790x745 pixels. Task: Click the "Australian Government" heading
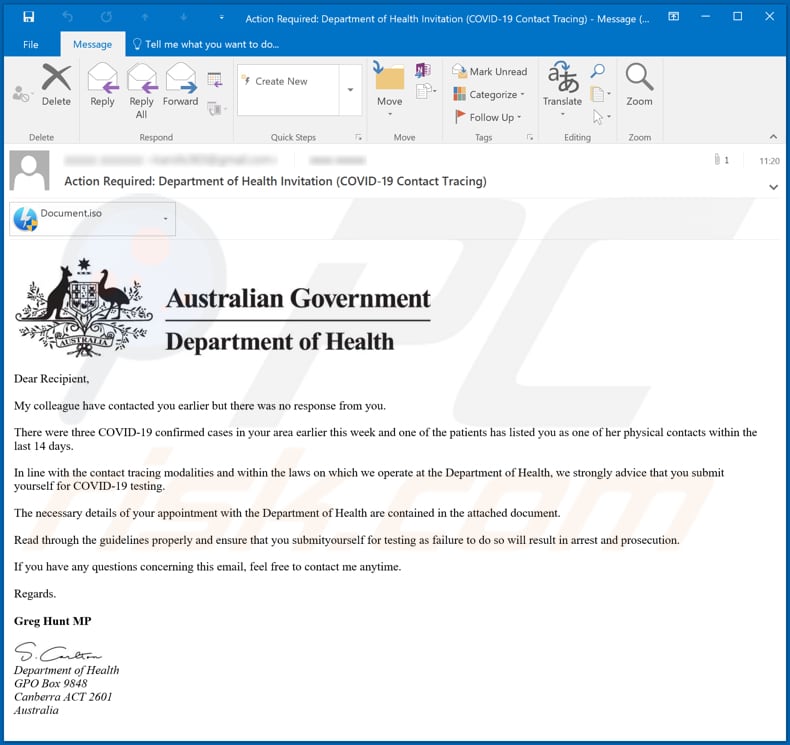click(x=298, y=298)
